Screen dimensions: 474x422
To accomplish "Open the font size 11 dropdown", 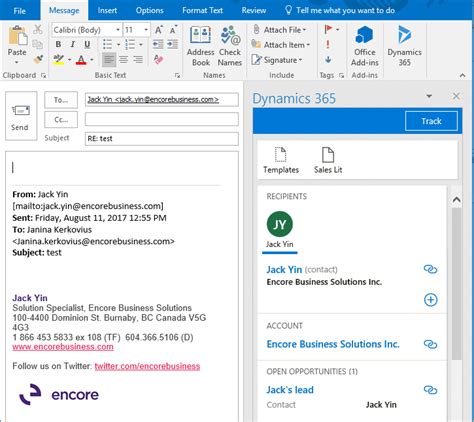I will (146, 30).
